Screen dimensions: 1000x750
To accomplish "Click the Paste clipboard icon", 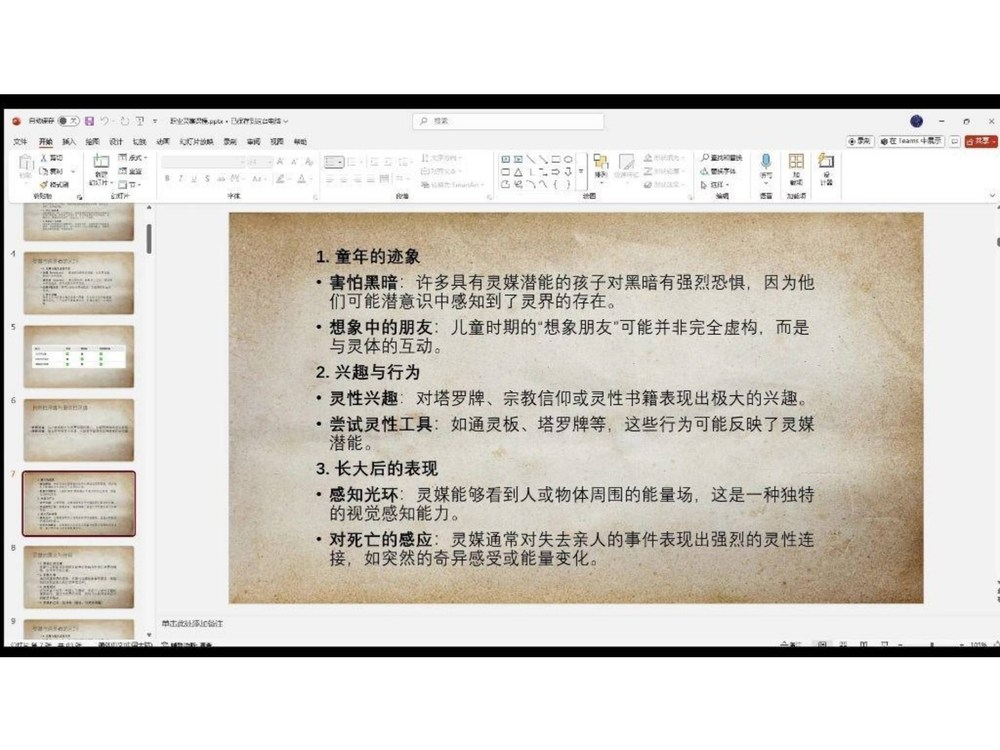I will click(x=26, y=163).
